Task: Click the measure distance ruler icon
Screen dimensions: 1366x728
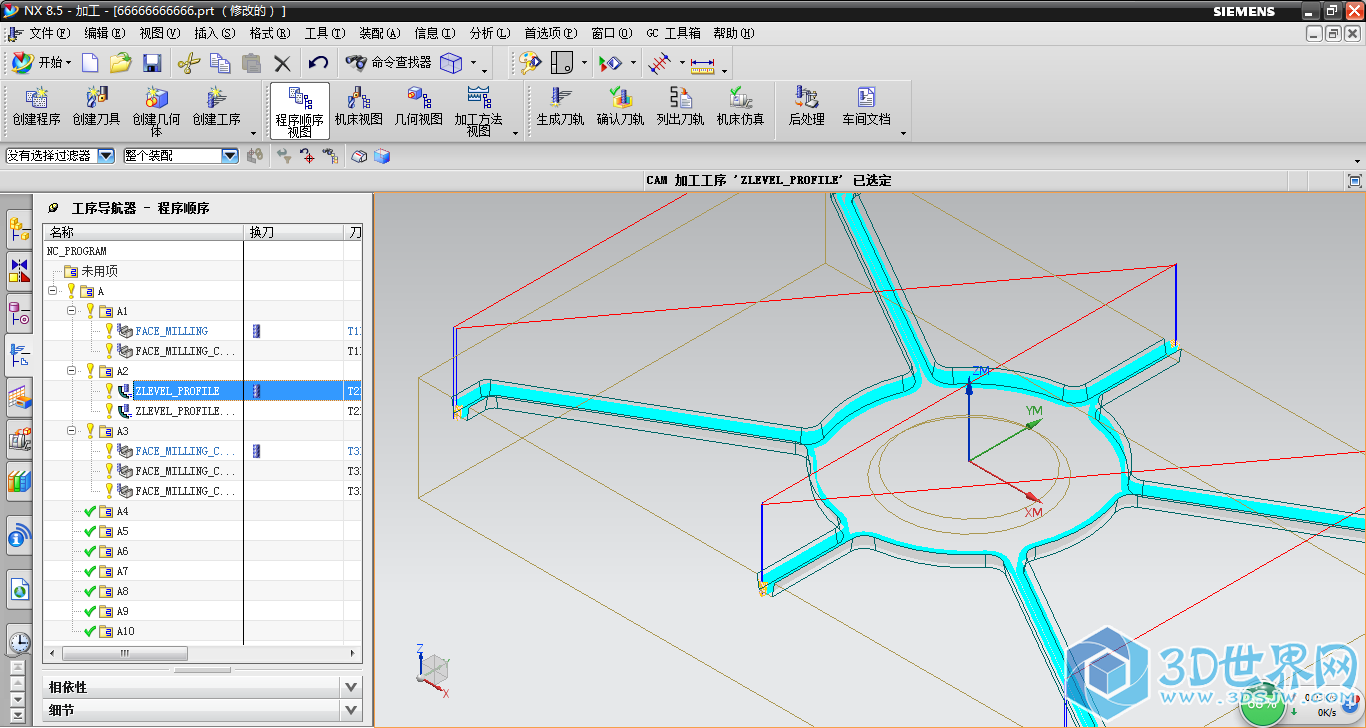Action: pos(703,64)
